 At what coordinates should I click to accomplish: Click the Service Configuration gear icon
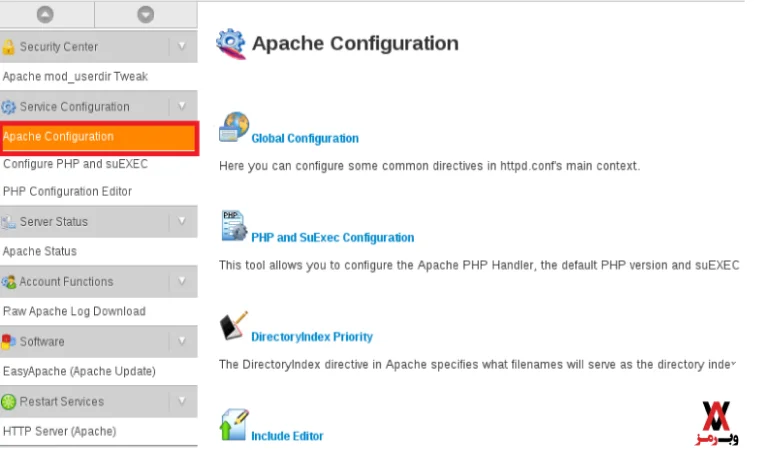pos(8,107)
